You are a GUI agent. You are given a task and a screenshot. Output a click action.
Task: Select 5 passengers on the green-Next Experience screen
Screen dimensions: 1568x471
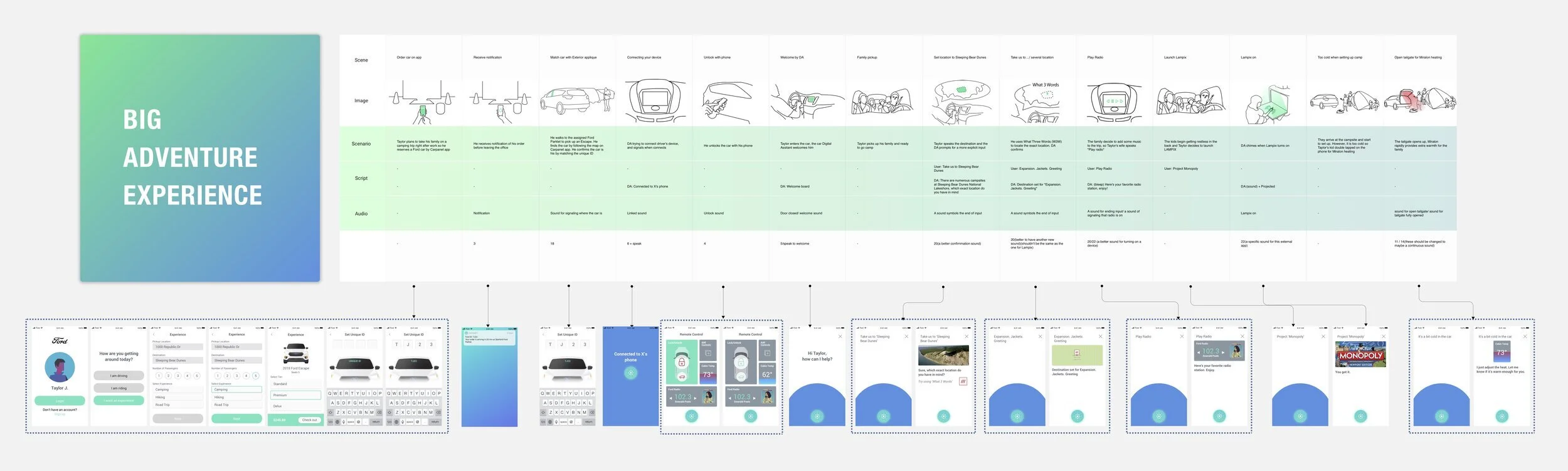click(255, 376)
